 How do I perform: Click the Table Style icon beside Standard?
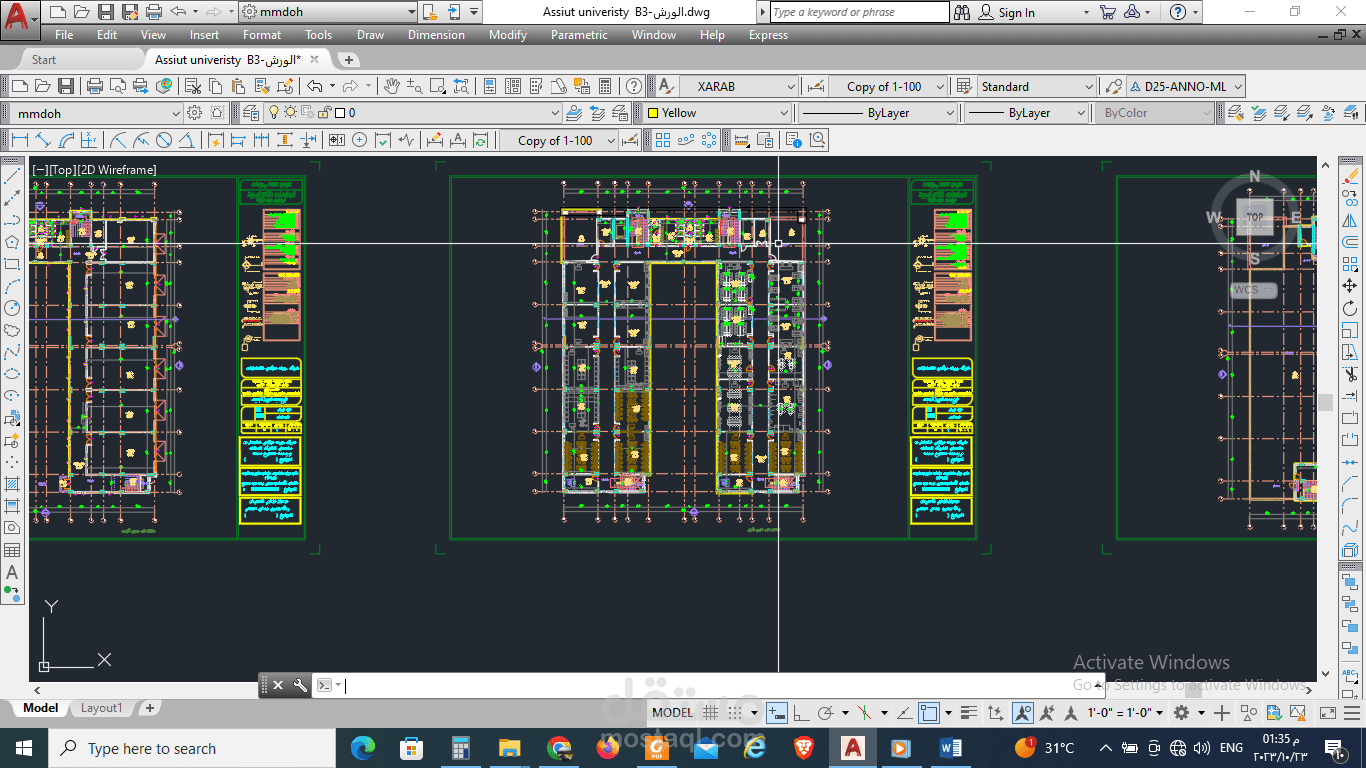[x=964, y=86]
